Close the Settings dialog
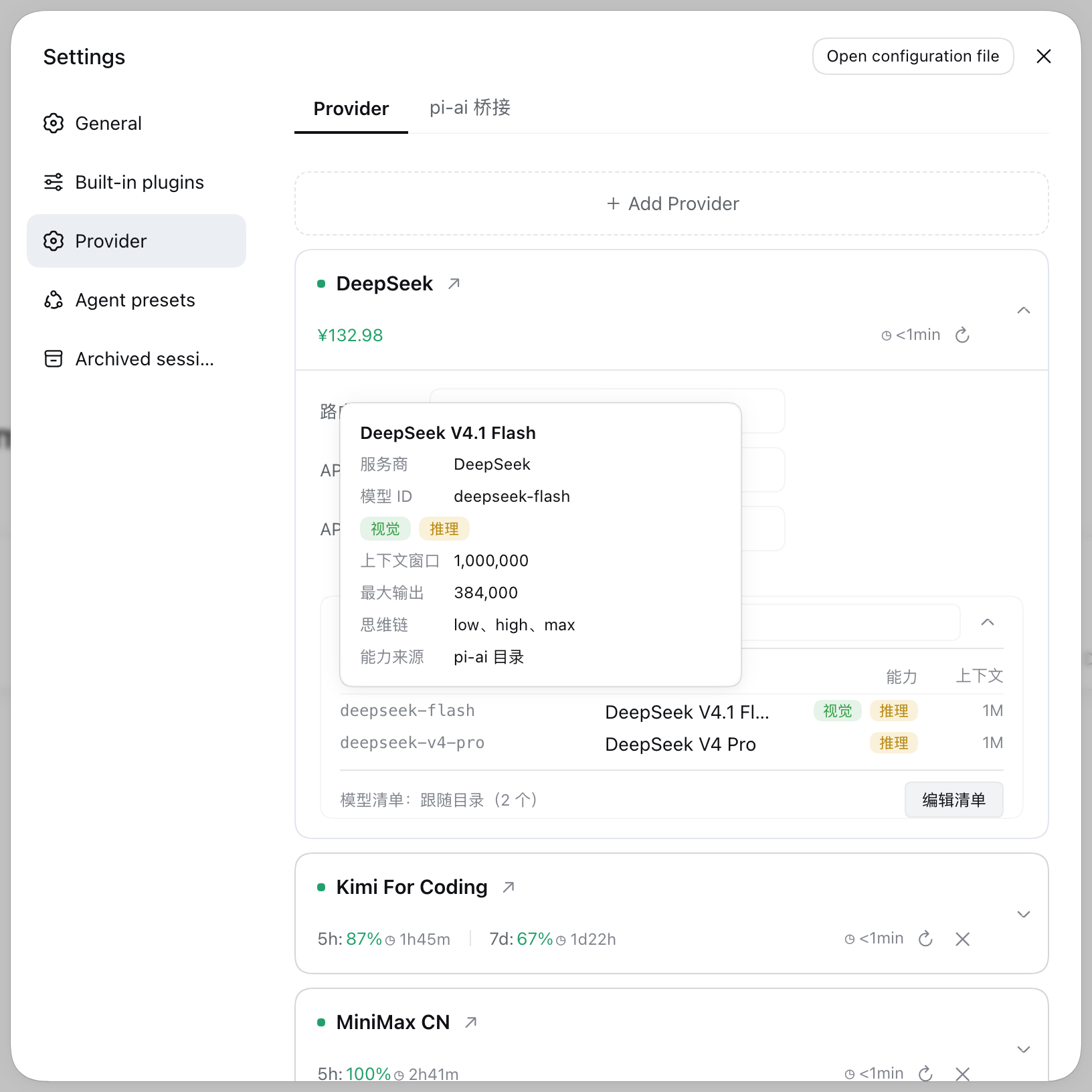 coord(1044,56)
